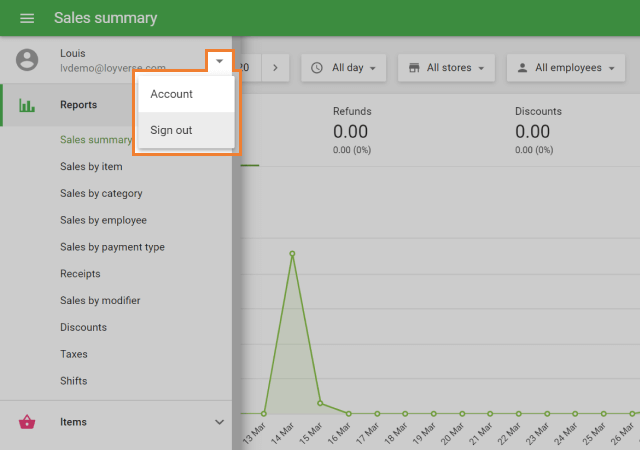Go to next date range arrow

pos(274,68)
